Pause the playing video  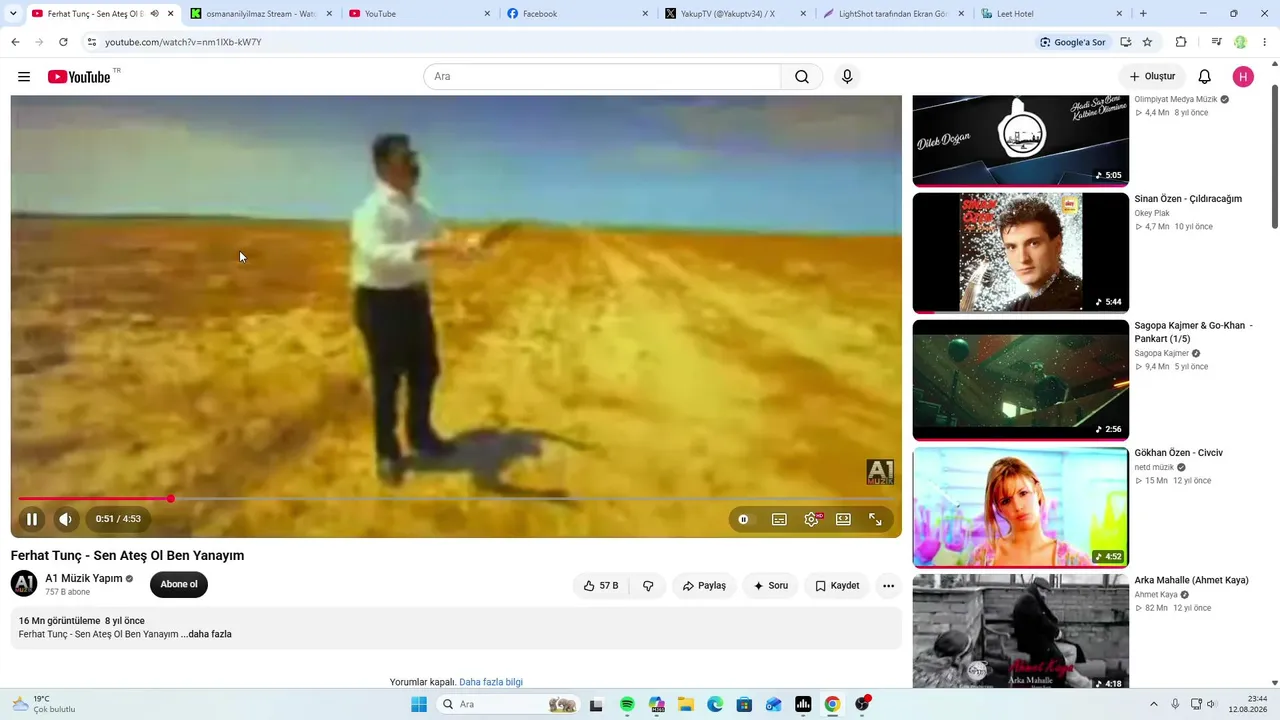point(32,519)
